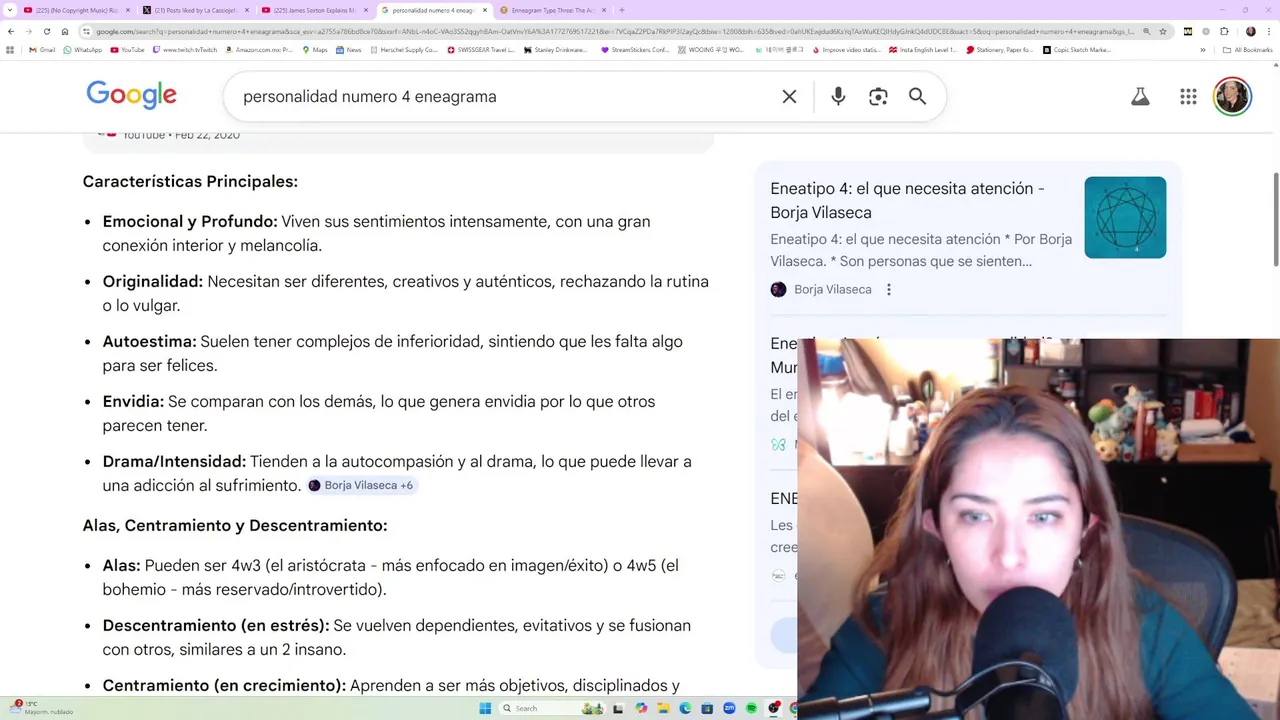Open the Twitch bookmark
The height and width of the screenshot is (720, 1280).
185,50
